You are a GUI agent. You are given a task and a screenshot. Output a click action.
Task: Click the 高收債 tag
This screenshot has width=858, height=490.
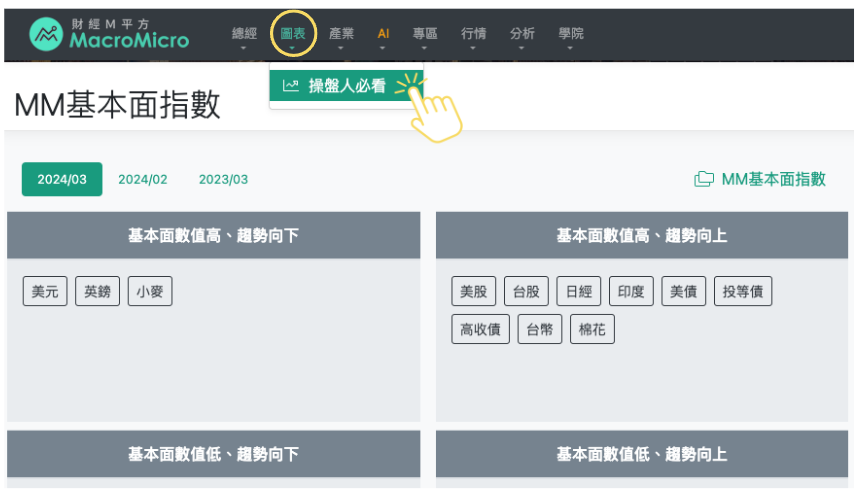click(480, 329)
